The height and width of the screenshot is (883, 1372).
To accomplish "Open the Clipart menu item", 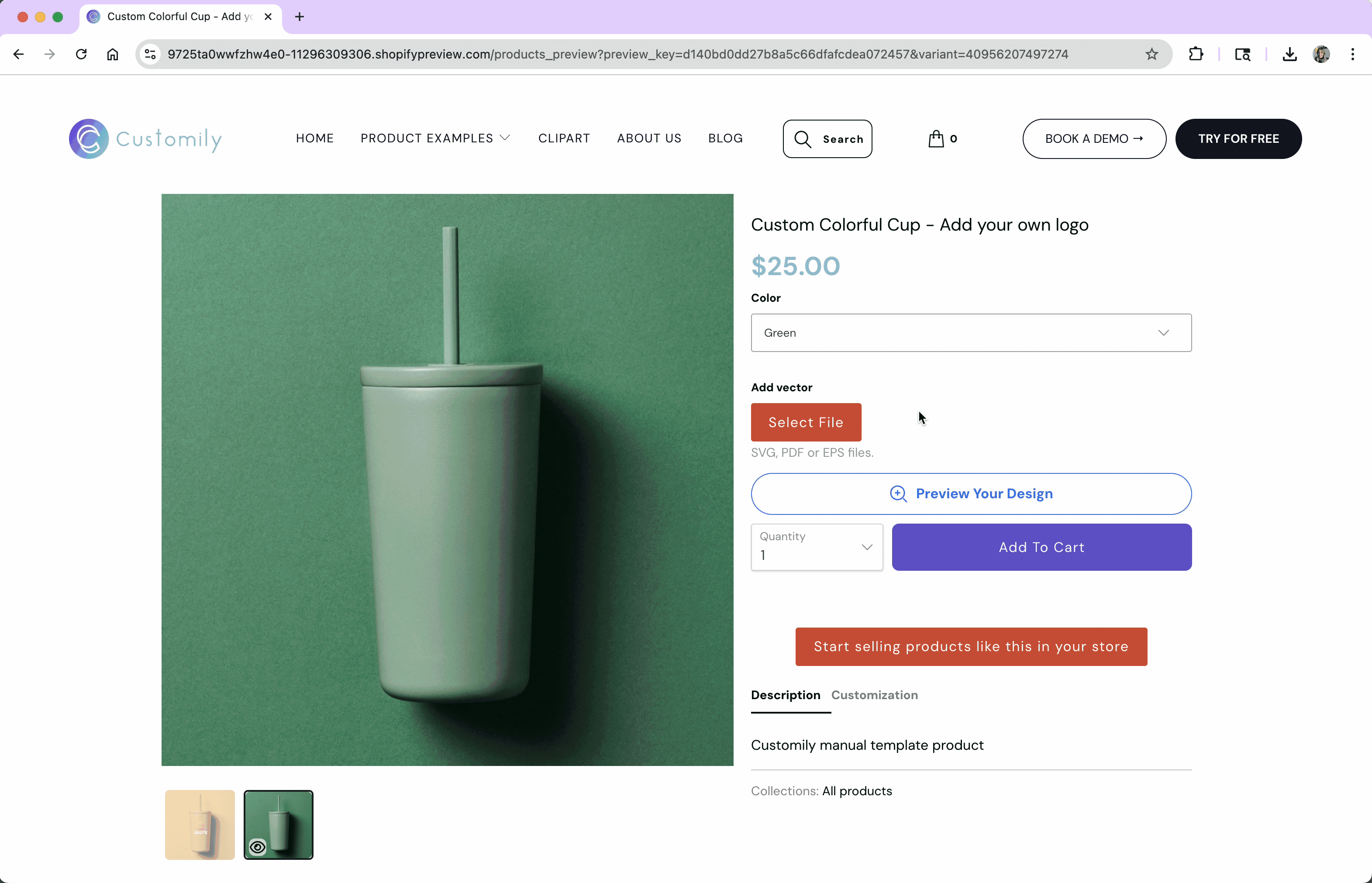I will tap(564, 138).
